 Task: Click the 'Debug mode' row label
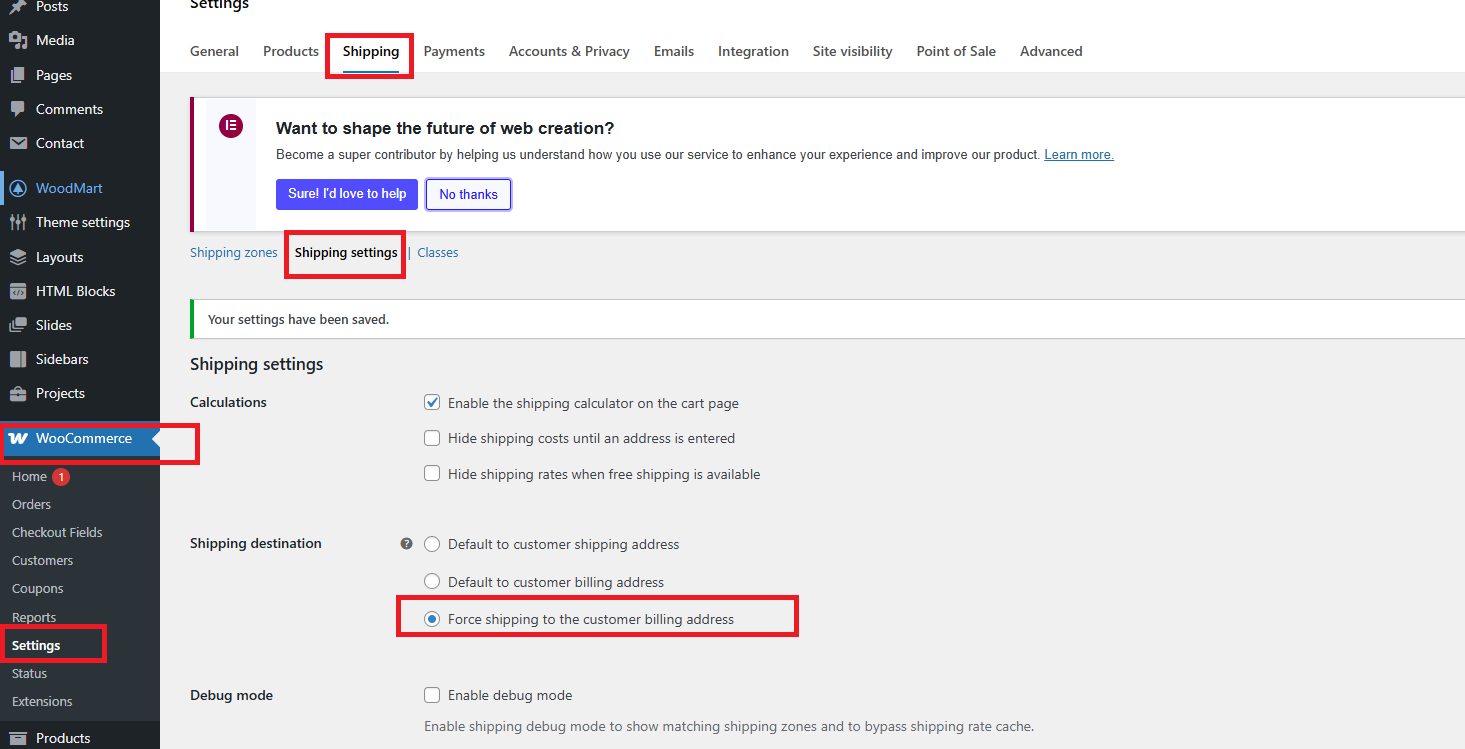click(x=231, y=695)
